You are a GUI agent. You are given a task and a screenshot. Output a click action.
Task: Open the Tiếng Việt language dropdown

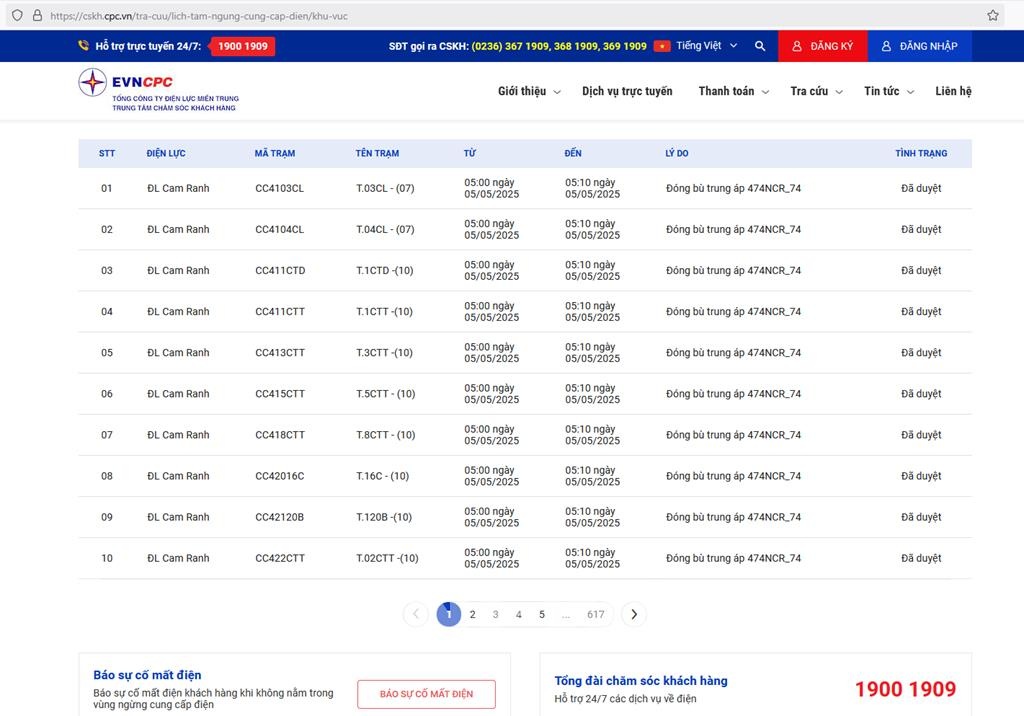pos(706,46)
